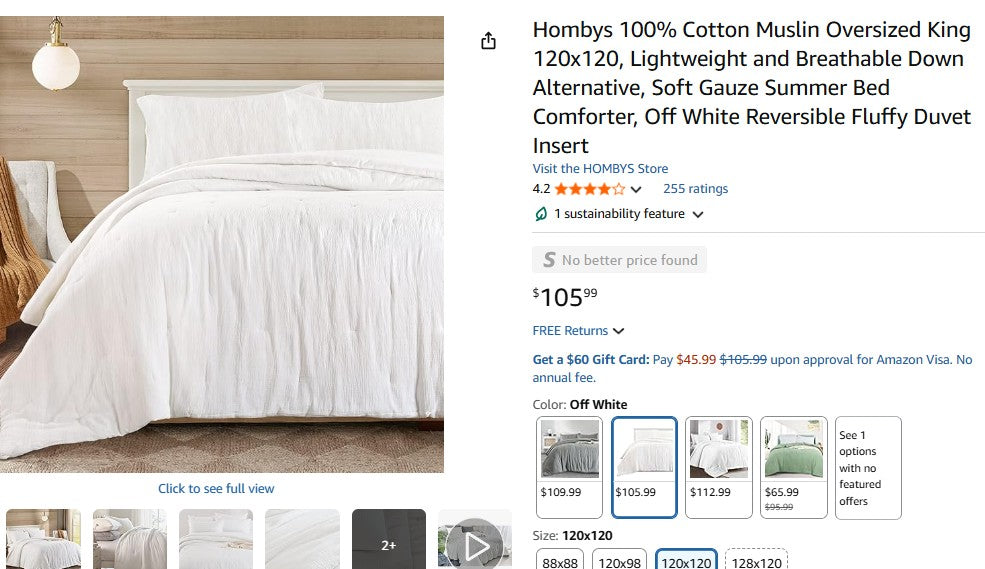Click the share icon above product image
The image size is (985, 569).
[488, 41]
